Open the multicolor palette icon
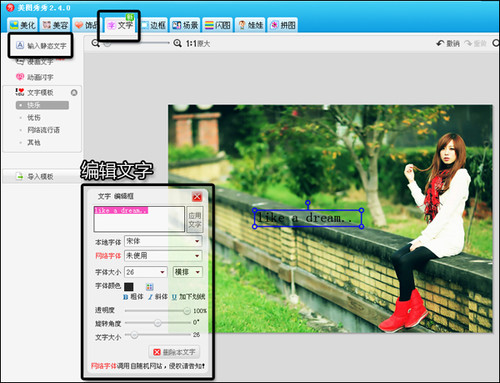 click(150, 287)
